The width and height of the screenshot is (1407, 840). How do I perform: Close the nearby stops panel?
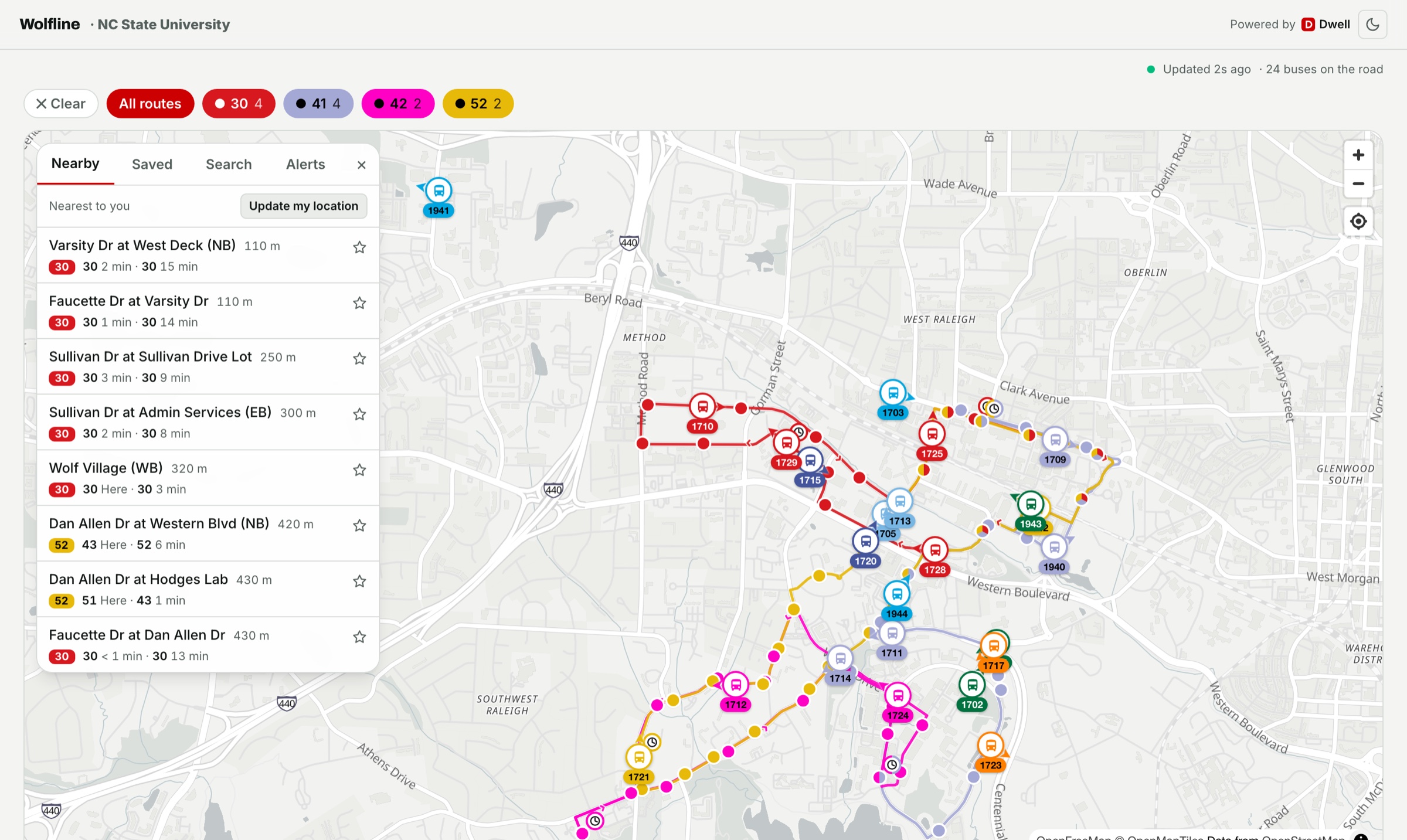tap(362, 165)
